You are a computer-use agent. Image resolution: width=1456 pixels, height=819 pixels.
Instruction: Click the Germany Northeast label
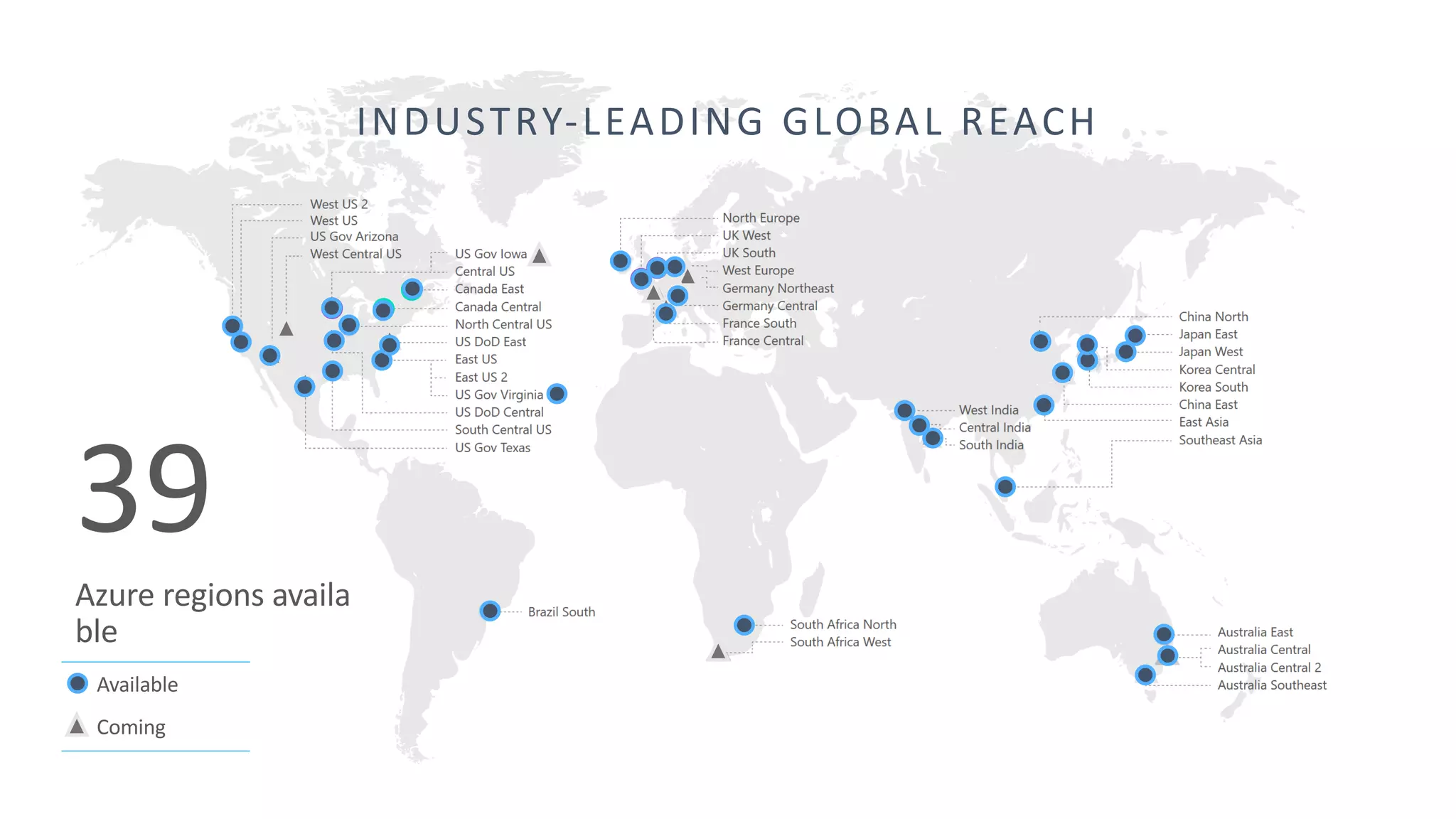(778, 289)
